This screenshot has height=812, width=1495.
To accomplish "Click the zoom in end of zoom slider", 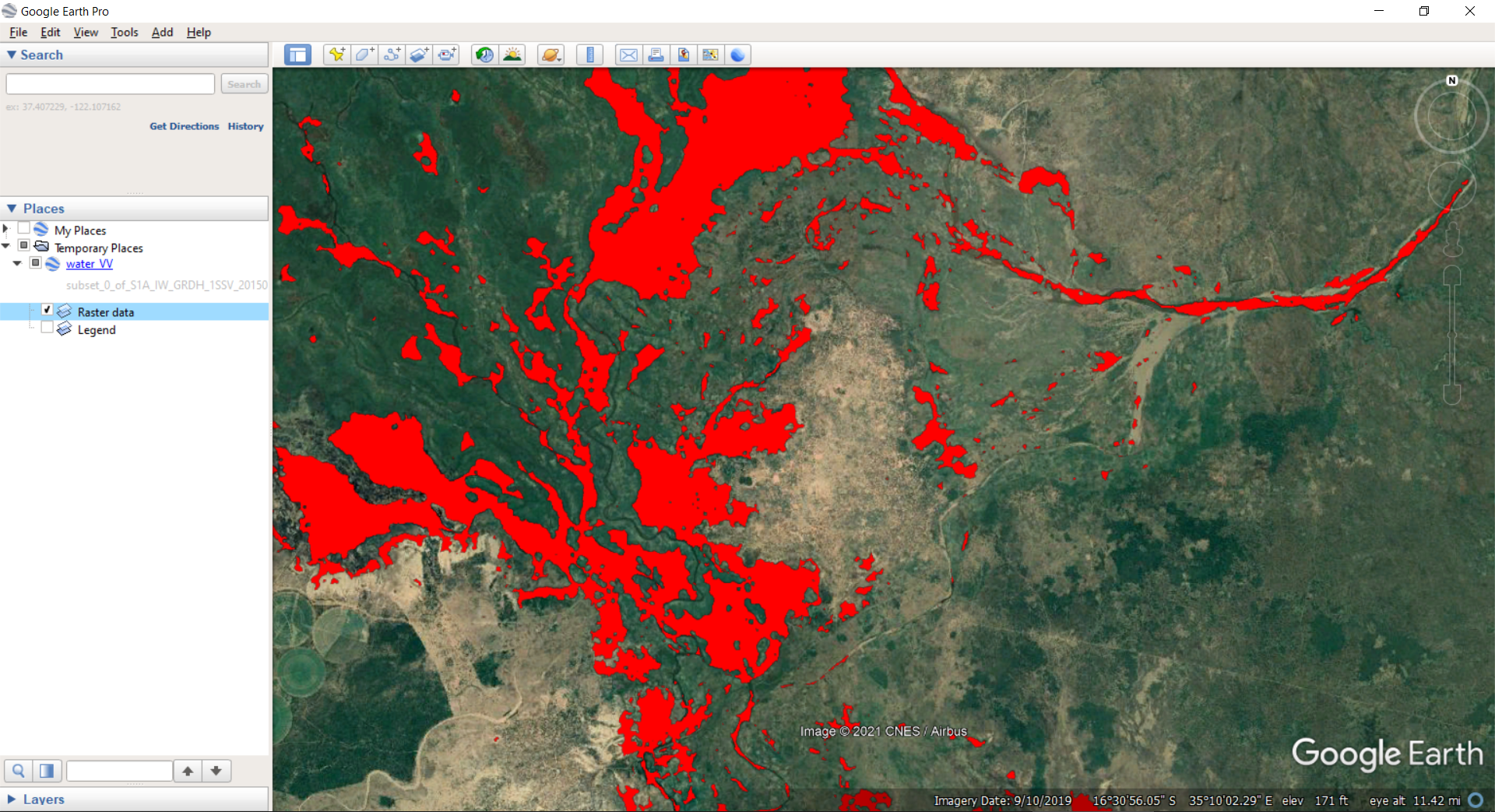I will point(1452,276).
